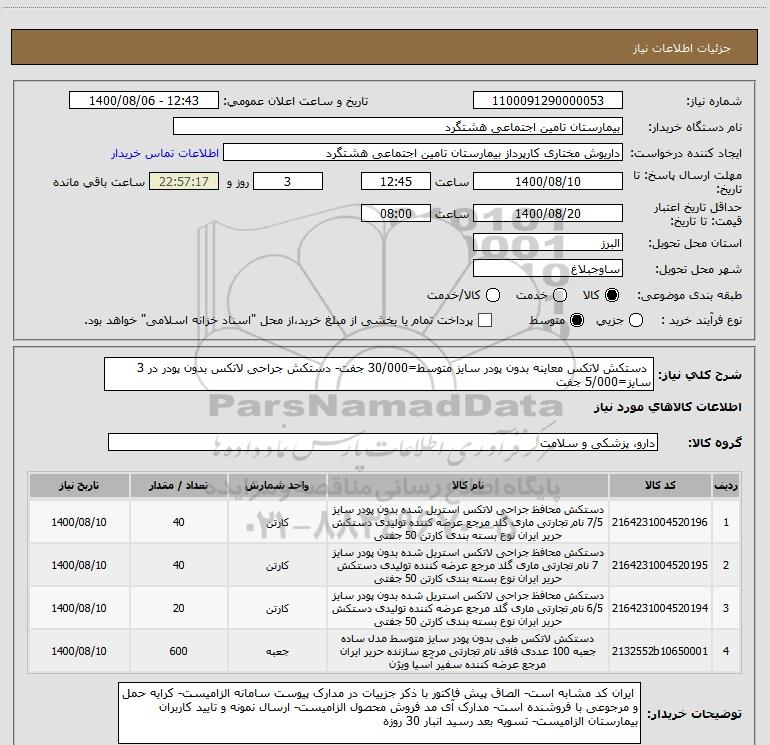Click the نام کالا column header
The image size is (770, 745).
click(x=468, y=486)
